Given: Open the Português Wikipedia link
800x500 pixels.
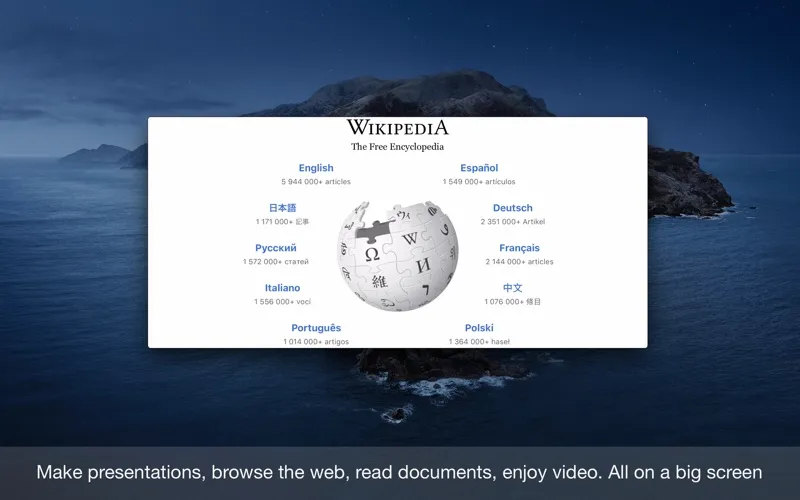Looking at the screenshot, I should [x=316, y=328].
